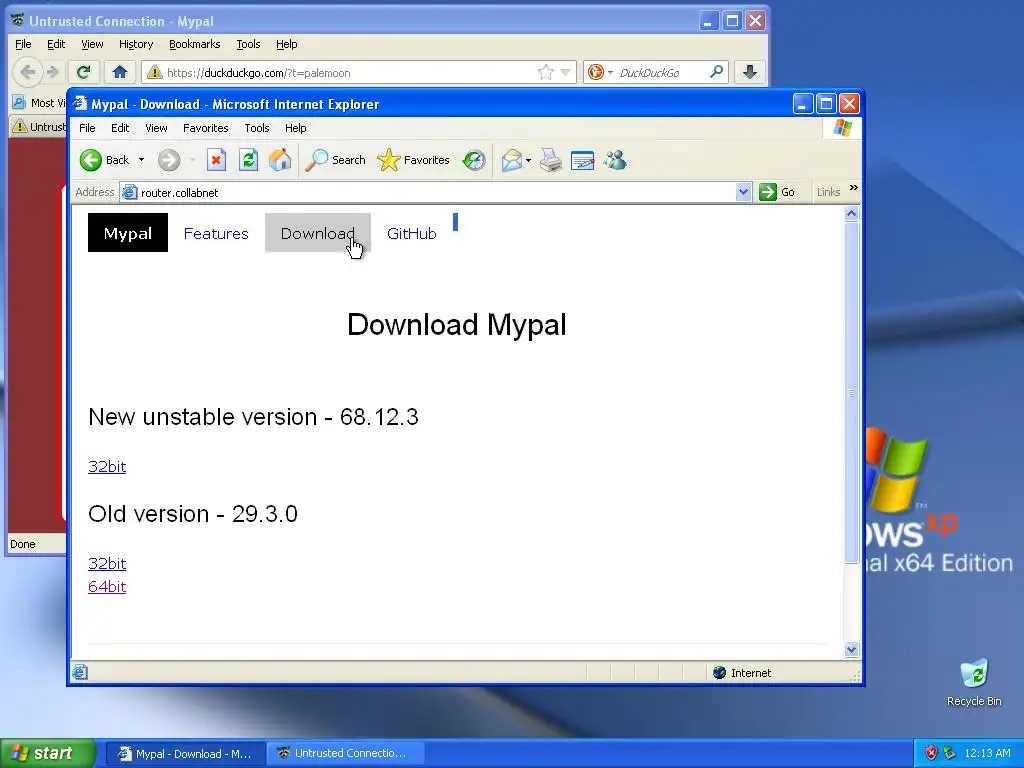Expand the Links toolbar chevron
Screen dimensions: 1024x768
click(853, 188)
